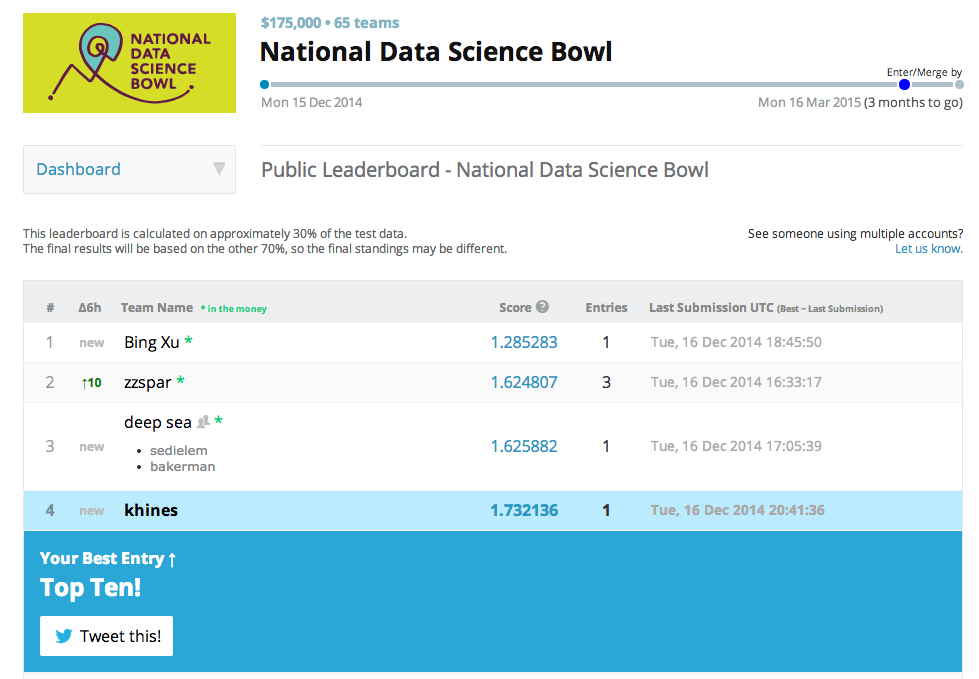Click the Enter/Merge by deadline marker
Screen dimensions: 979x679
click(904, 84)
